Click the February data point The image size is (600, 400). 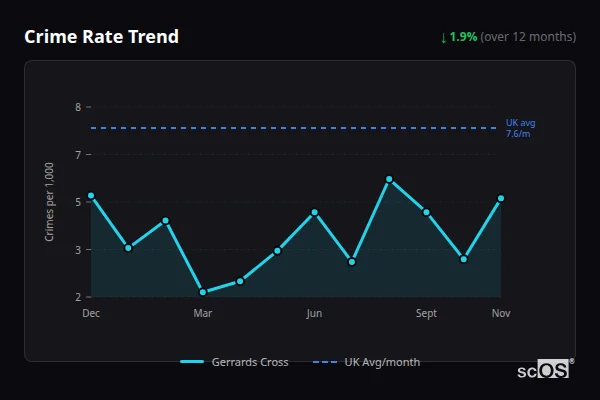[x=166, y=220]
